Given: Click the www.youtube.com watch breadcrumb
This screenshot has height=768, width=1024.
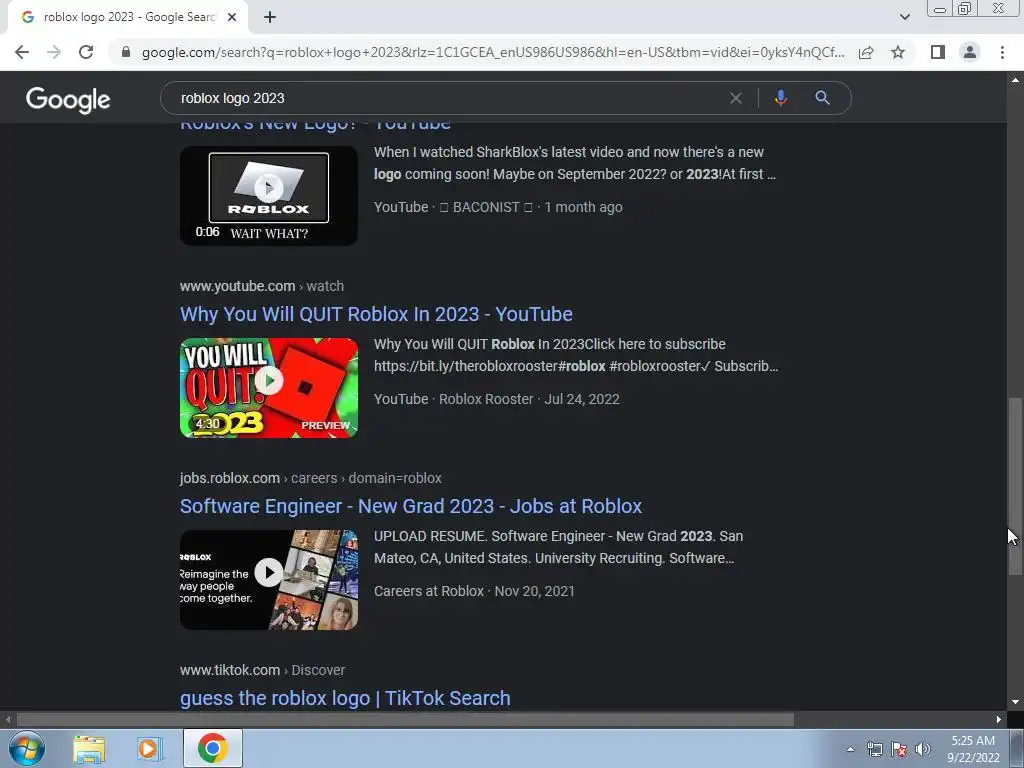Looking at the screenshot, I should tap(262, 286).
